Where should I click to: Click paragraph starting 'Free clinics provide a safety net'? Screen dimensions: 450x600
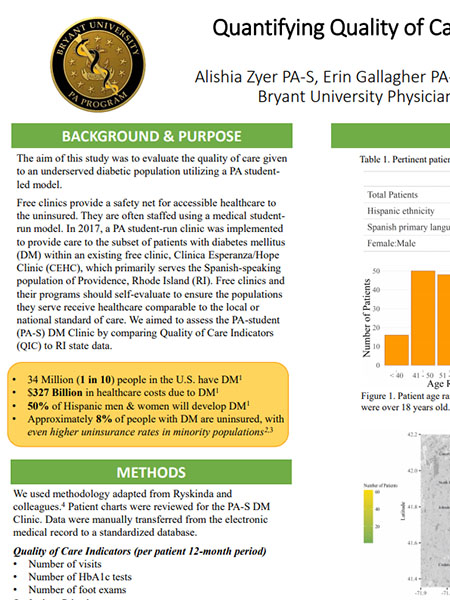(x=150, y=274)
